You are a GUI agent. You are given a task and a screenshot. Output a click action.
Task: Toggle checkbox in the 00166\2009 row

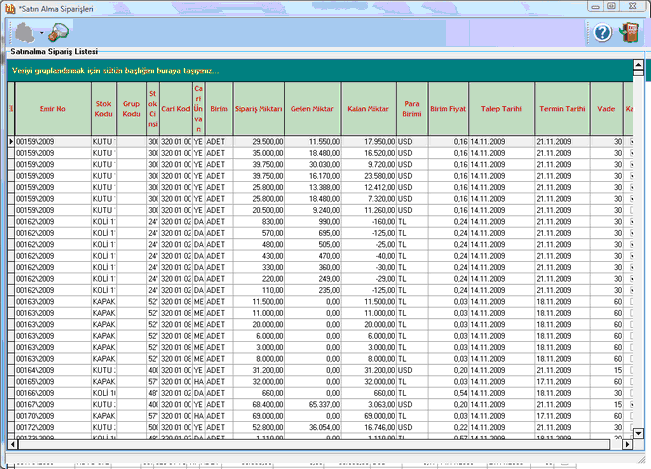pyautogui.click(x=631, y=393)
